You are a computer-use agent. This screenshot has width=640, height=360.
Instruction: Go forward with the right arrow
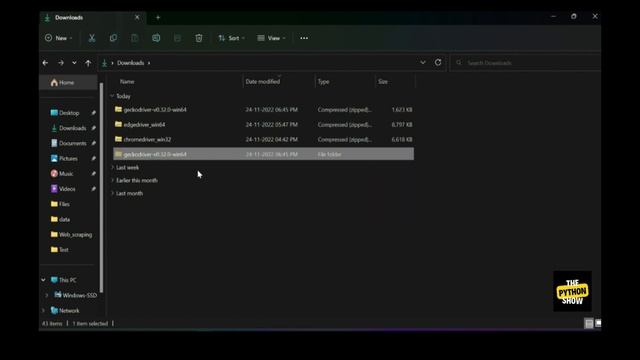click(x=61, y=63)
